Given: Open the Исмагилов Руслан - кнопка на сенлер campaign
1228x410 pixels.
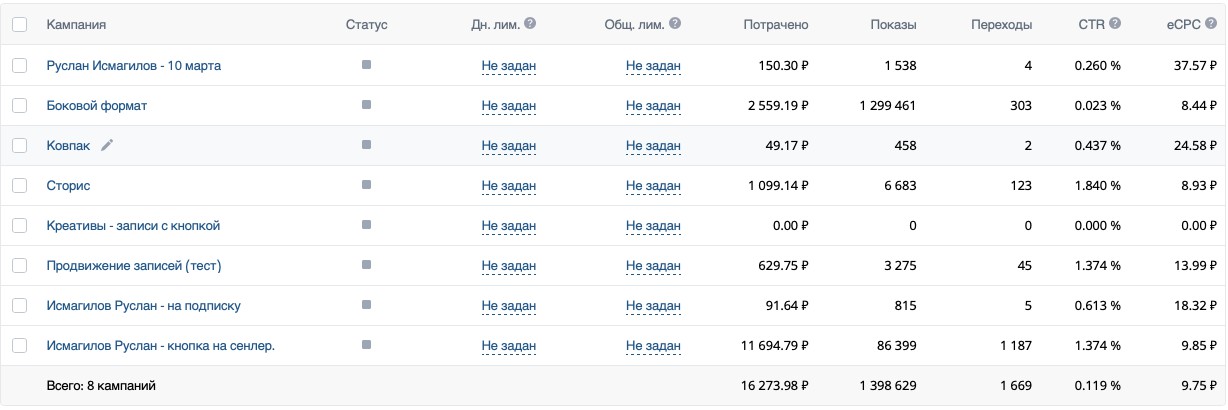Looking at the screenshot, I should coord(160,345).
